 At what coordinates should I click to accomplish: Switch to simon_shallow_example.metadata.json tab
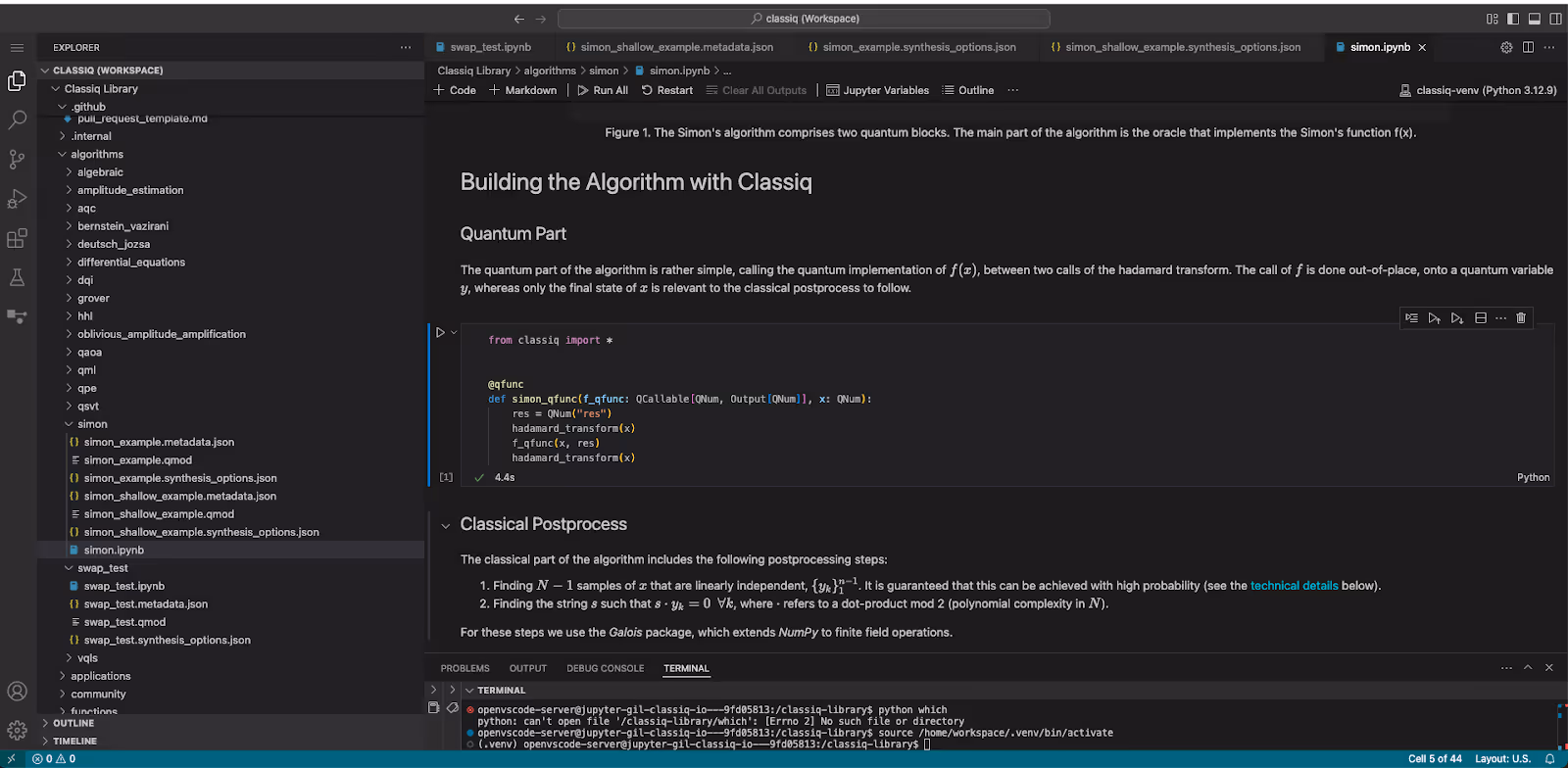[x=676, y=47]
